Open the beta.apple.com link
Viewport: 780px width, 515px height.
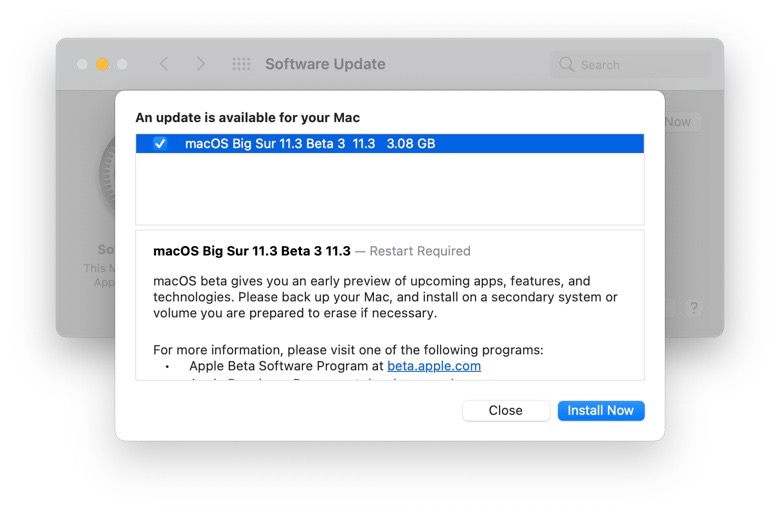[434, 366]
